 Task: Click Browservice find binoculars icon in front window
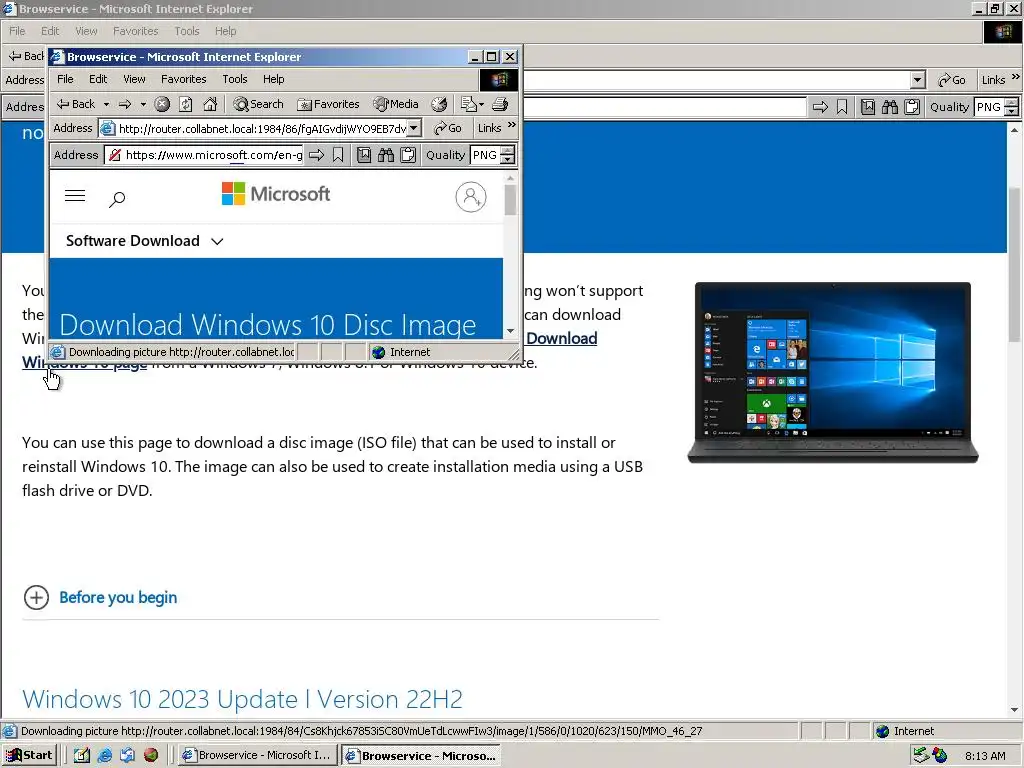point(386,155)
